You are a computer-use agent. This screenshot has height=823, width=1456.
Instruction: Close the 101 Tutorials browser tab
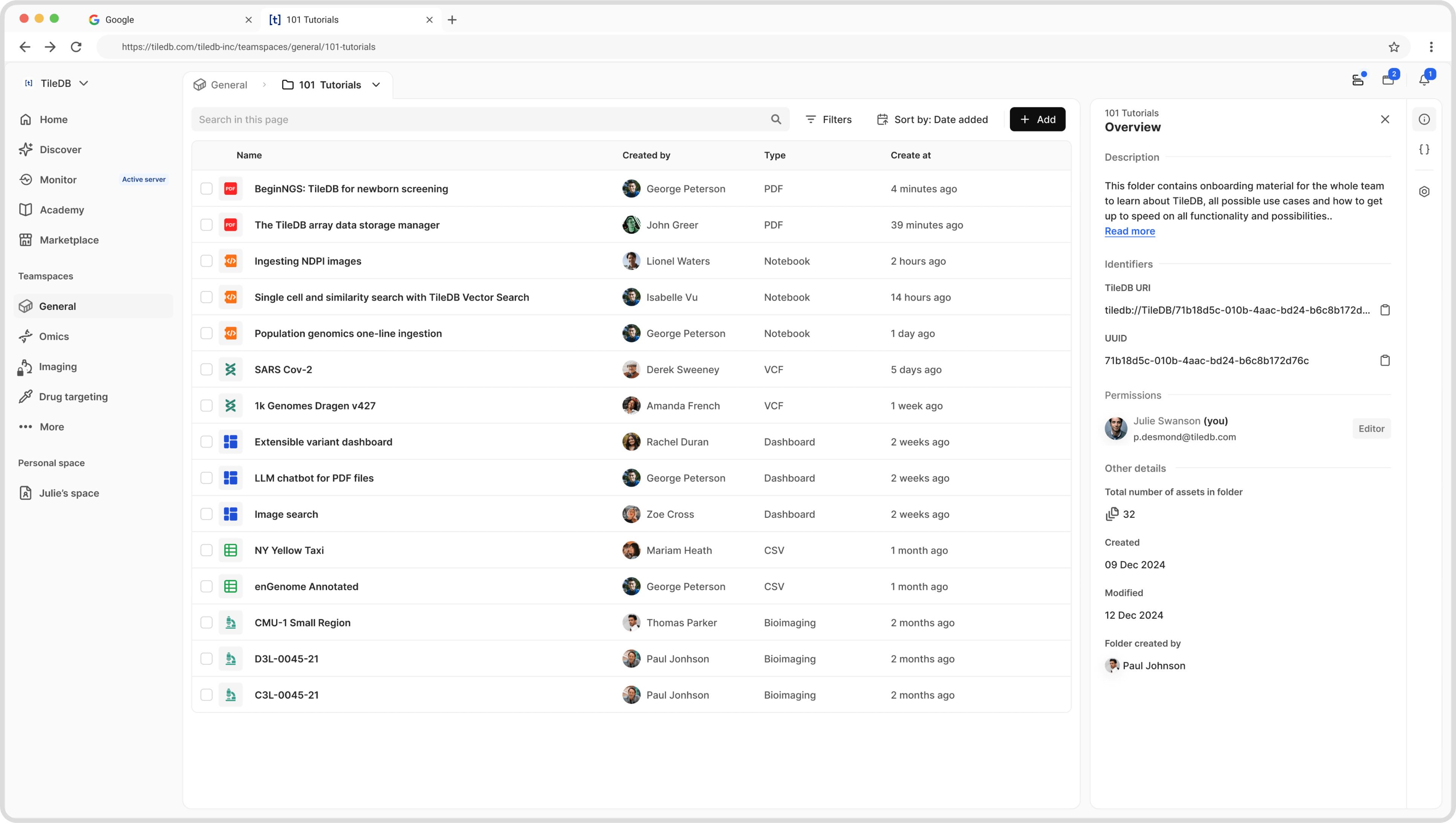[x=429, y=20]
